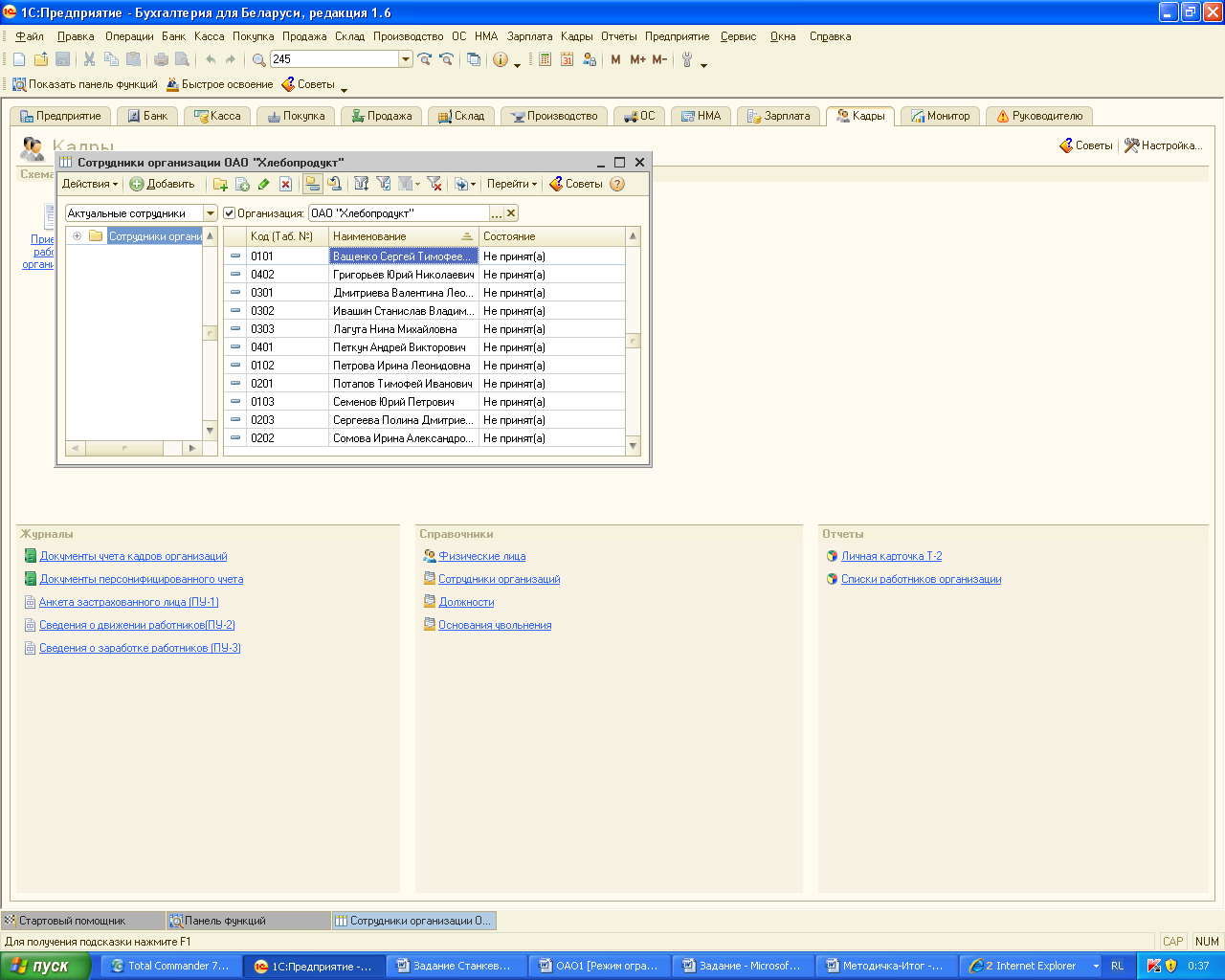The width and height of the screenshot is (1225, 980).
Task: Click Показать панель функций button
Action: coord(84,84)
